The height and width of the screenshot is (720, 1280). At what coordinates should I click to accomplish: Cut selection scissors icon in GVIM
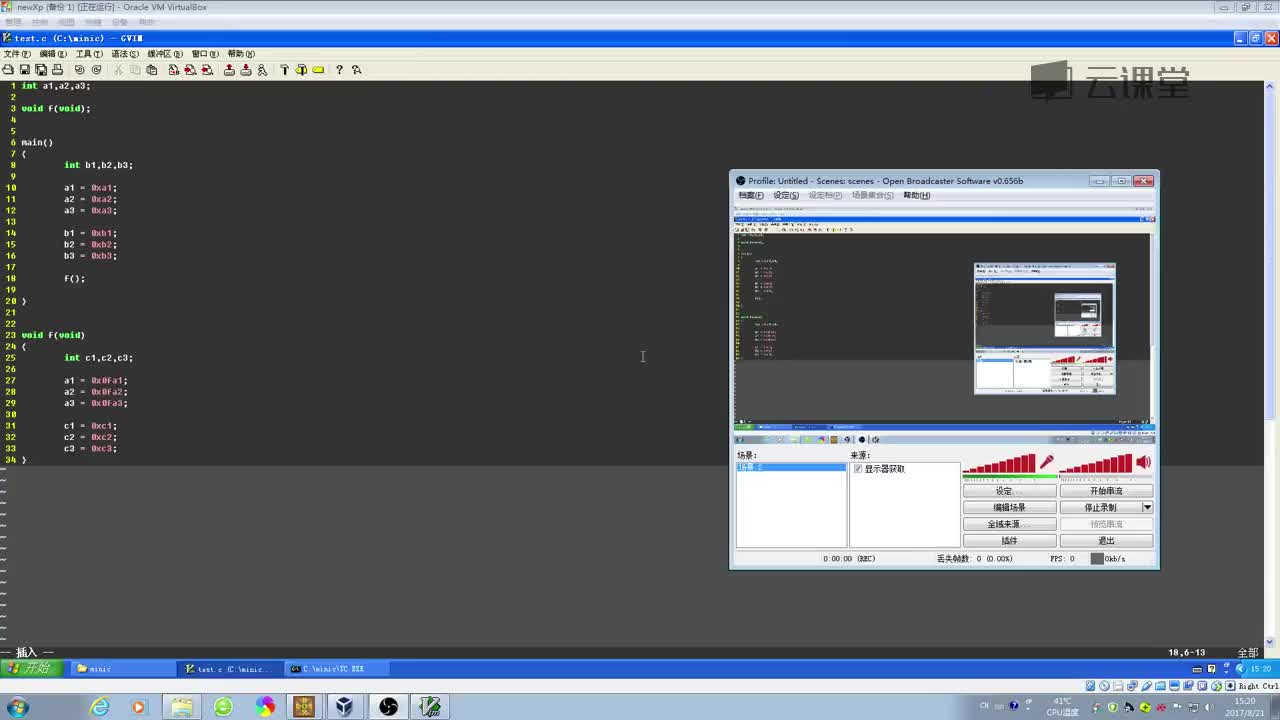tap(118, 70)
